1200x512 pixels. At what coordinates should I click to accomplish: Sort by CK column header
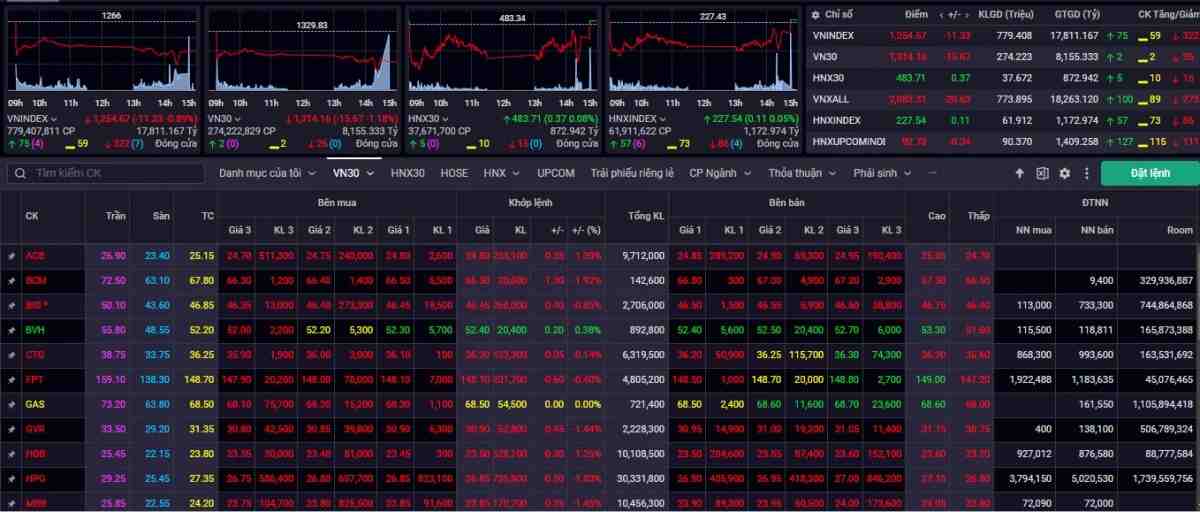pos(32,215)
